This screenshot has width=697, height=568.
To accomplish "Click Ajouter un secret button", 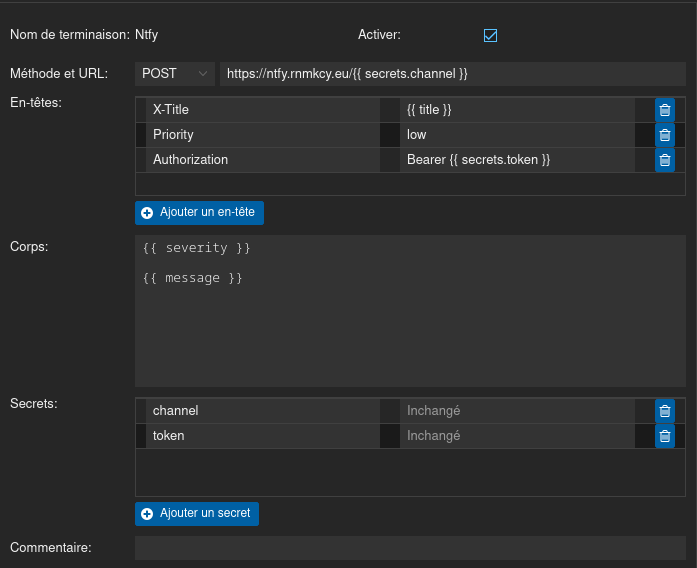I will pyautogui.click(x=197, y=514).
